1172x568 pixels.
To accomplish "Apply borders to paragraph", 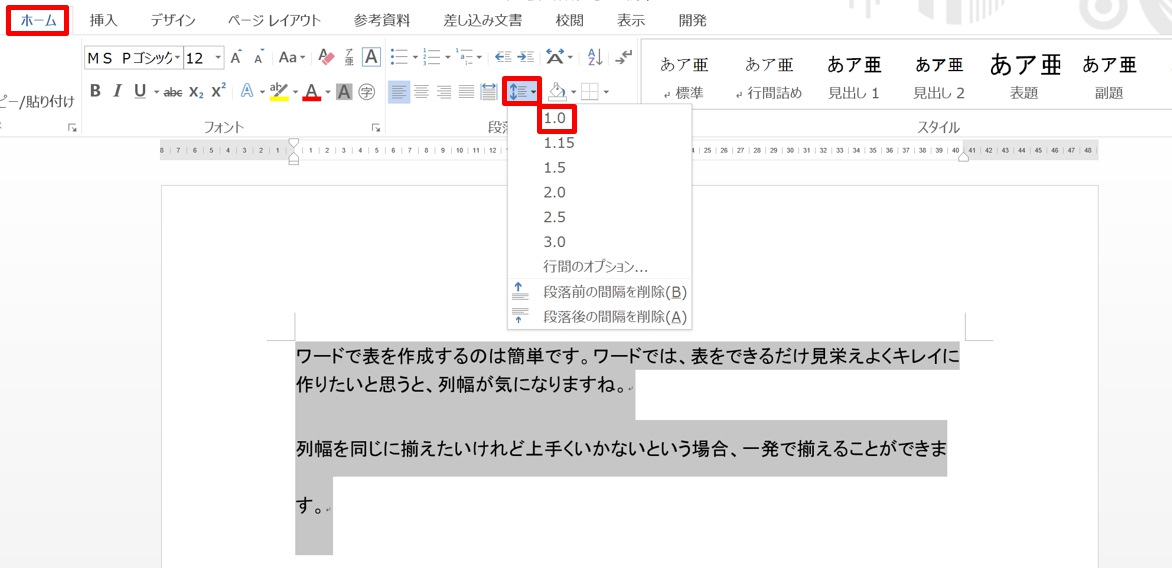I will (x=590, y=92).
